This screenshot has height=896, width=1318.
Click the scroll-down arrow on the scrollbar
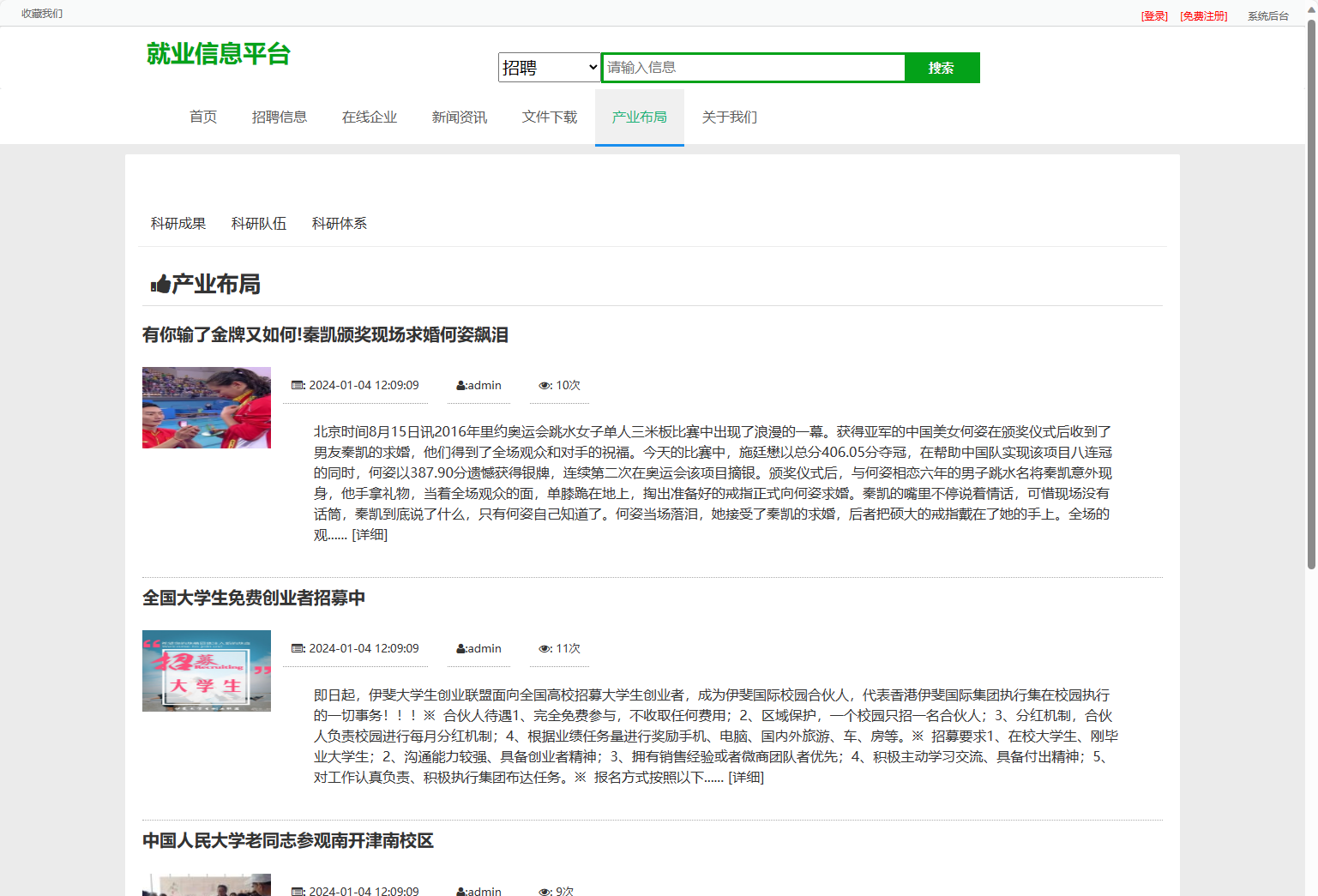1310,889
